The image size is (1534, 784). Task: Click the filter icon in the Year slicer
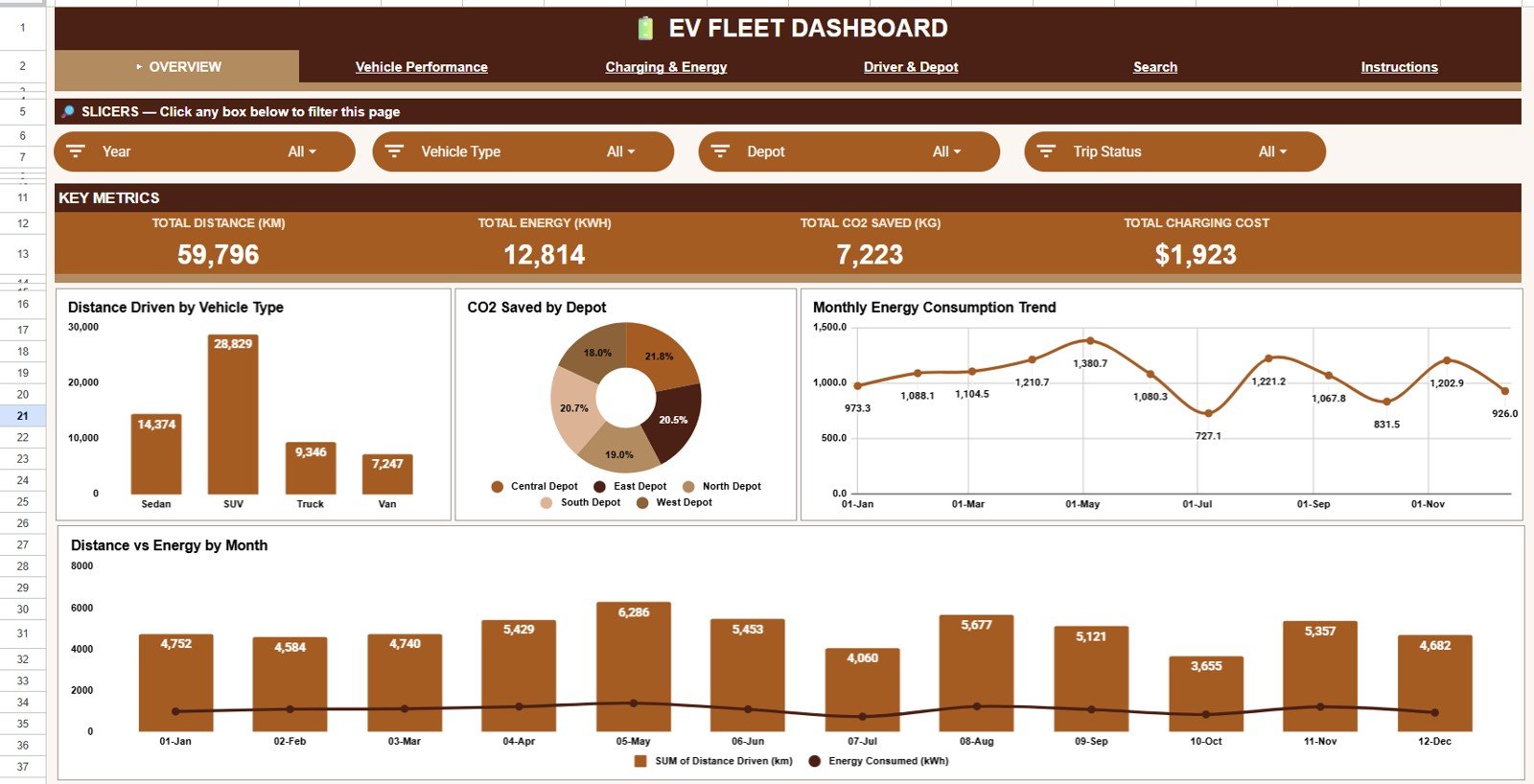[76, 151]
